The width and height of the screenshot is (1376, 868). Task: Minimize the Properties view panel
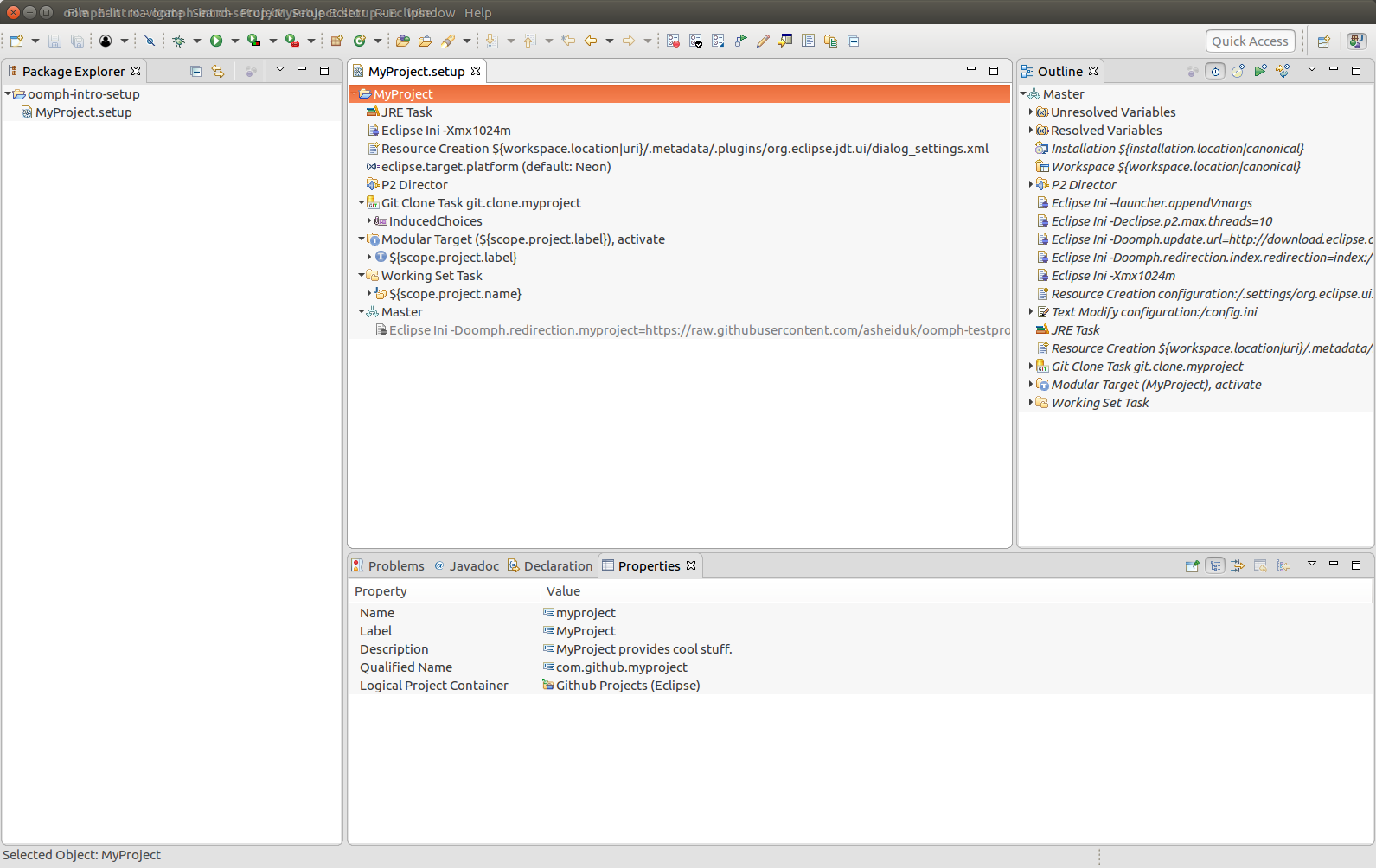(x=1334, y=565)
